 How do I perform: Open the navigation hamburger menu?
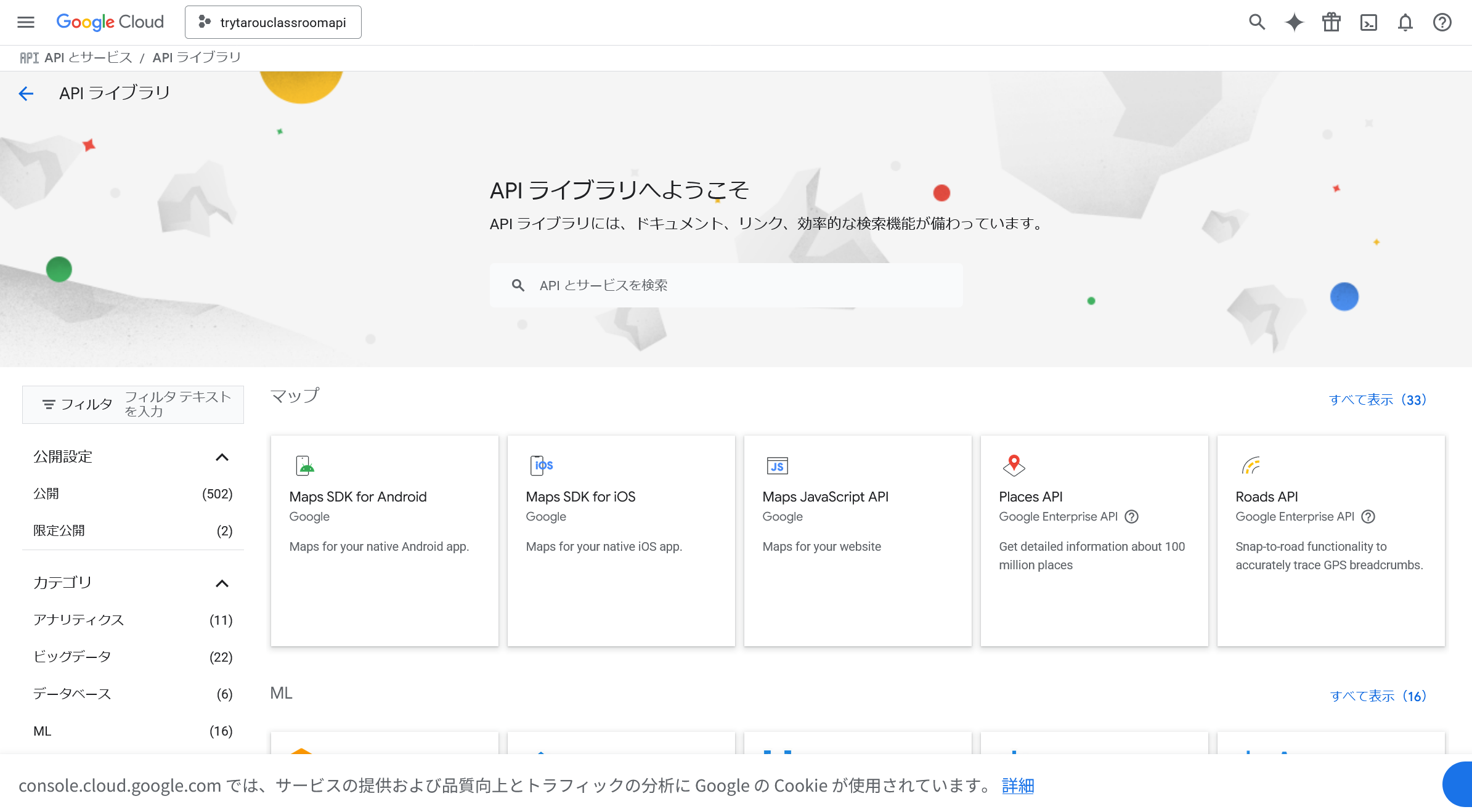tap(25, 22)
